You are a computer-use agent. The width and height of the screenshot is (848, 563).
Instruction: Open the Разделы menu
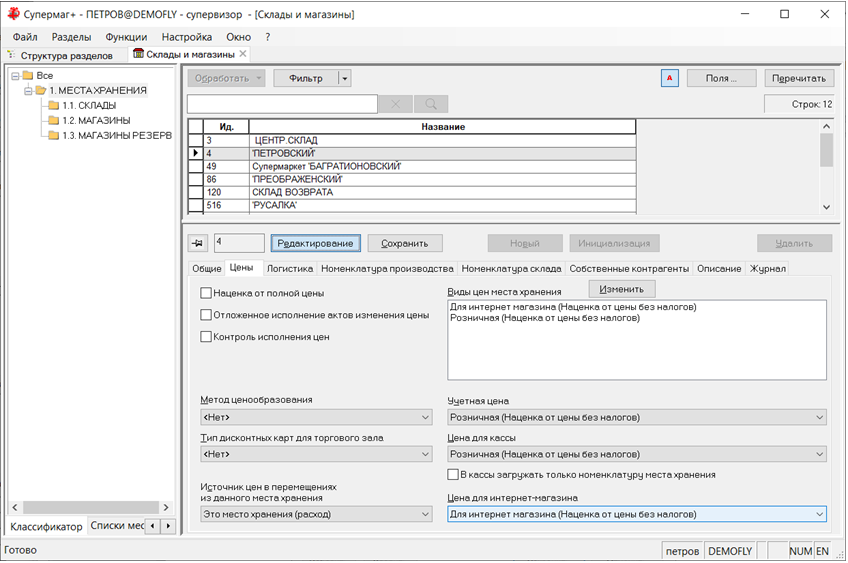click(x=71, y=37)
